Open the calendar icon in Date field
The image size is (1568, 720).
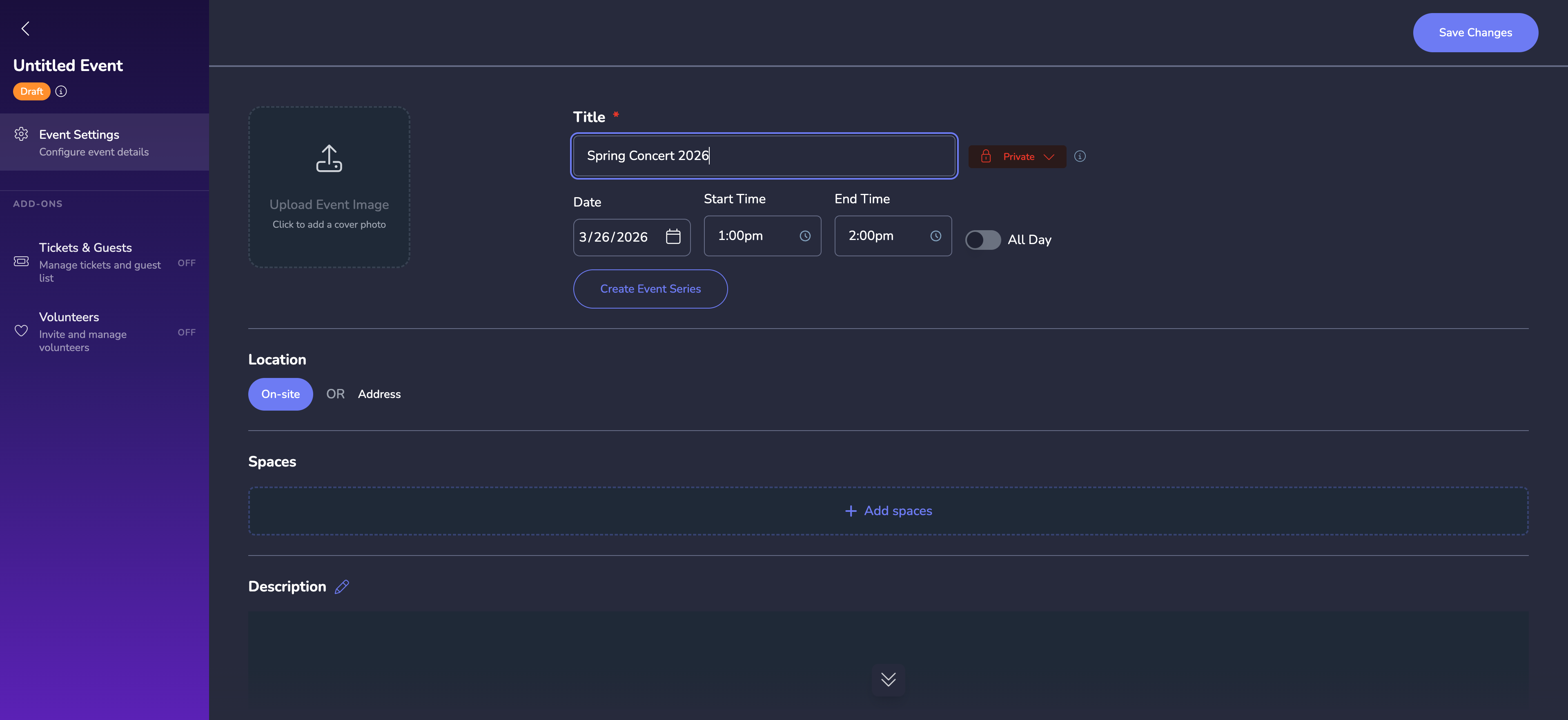[x=673, y=237]
